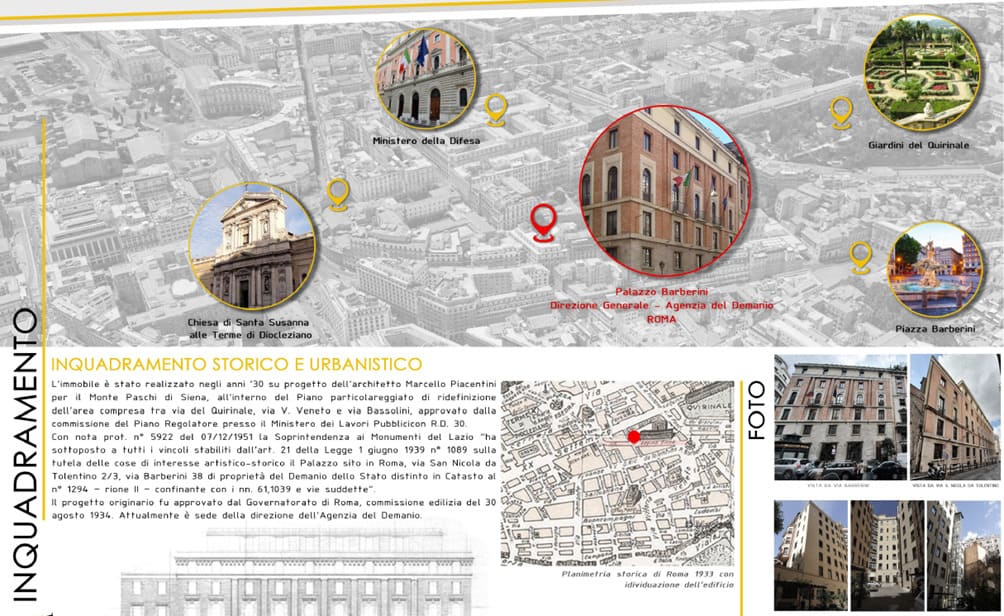Click the yellow pin beside Piazza Barberini photo
1004x616 pixels.
(x=861, y=257)
